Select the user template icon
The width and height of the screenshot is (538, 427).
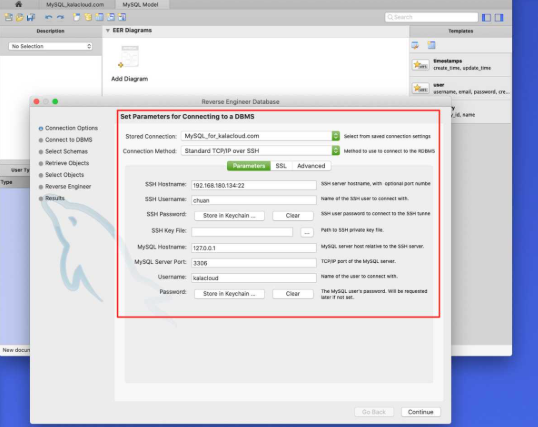pos(420,88)
